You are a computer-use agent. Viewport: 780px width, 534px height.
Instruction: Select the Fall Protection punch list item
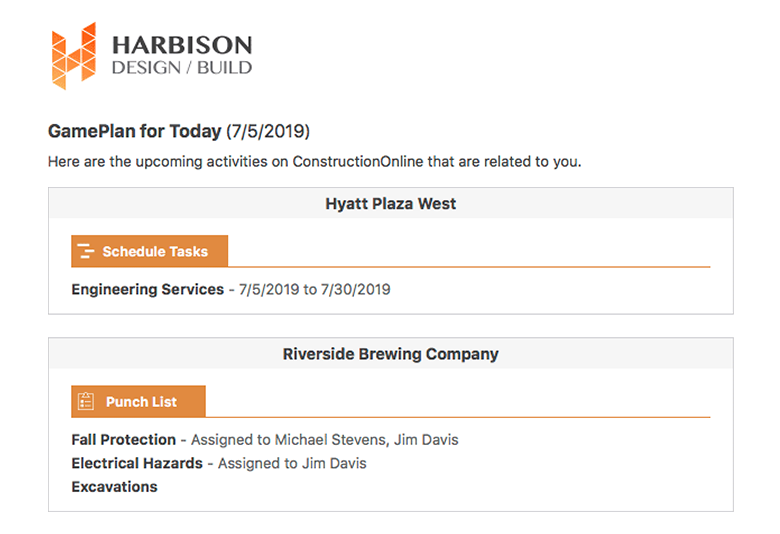tap(123, 440)
